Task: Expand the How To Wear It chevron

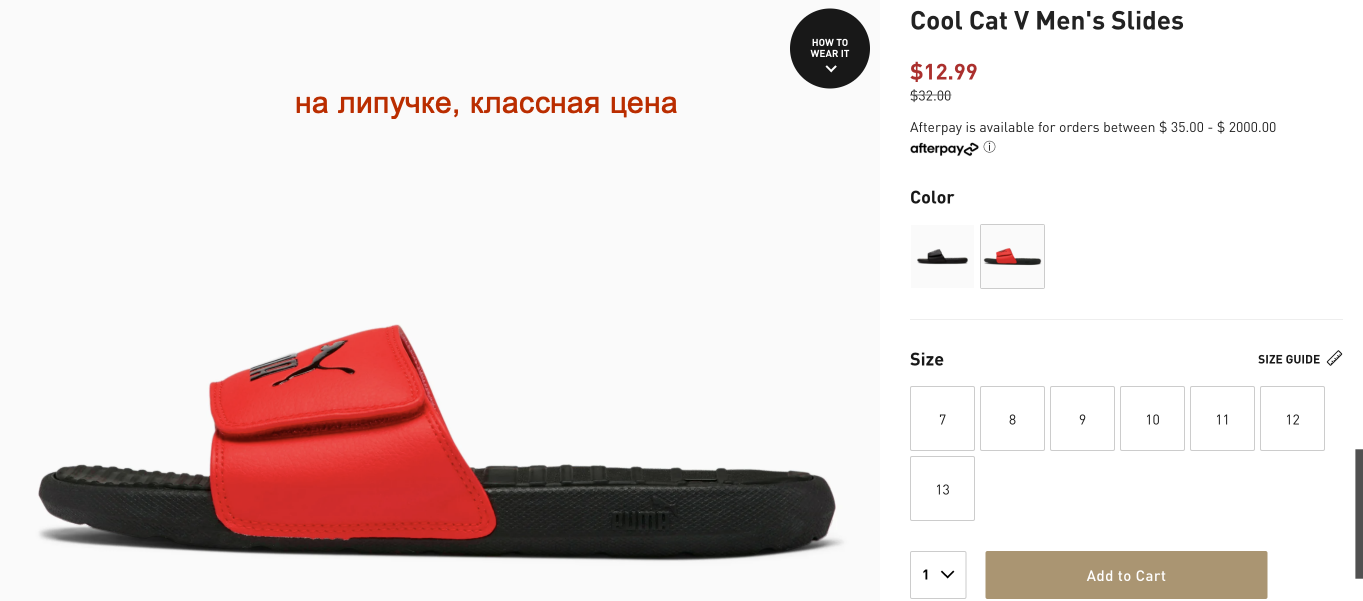Action: pyautogui.click(x=830, y=69)
